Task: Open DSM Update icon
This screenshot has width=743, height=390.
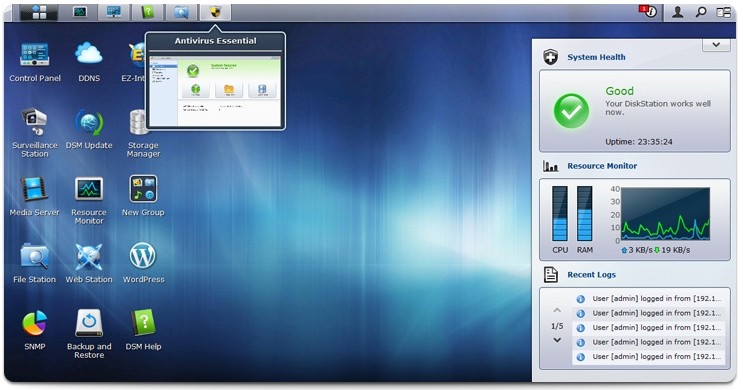Action: tap(89, 129)
